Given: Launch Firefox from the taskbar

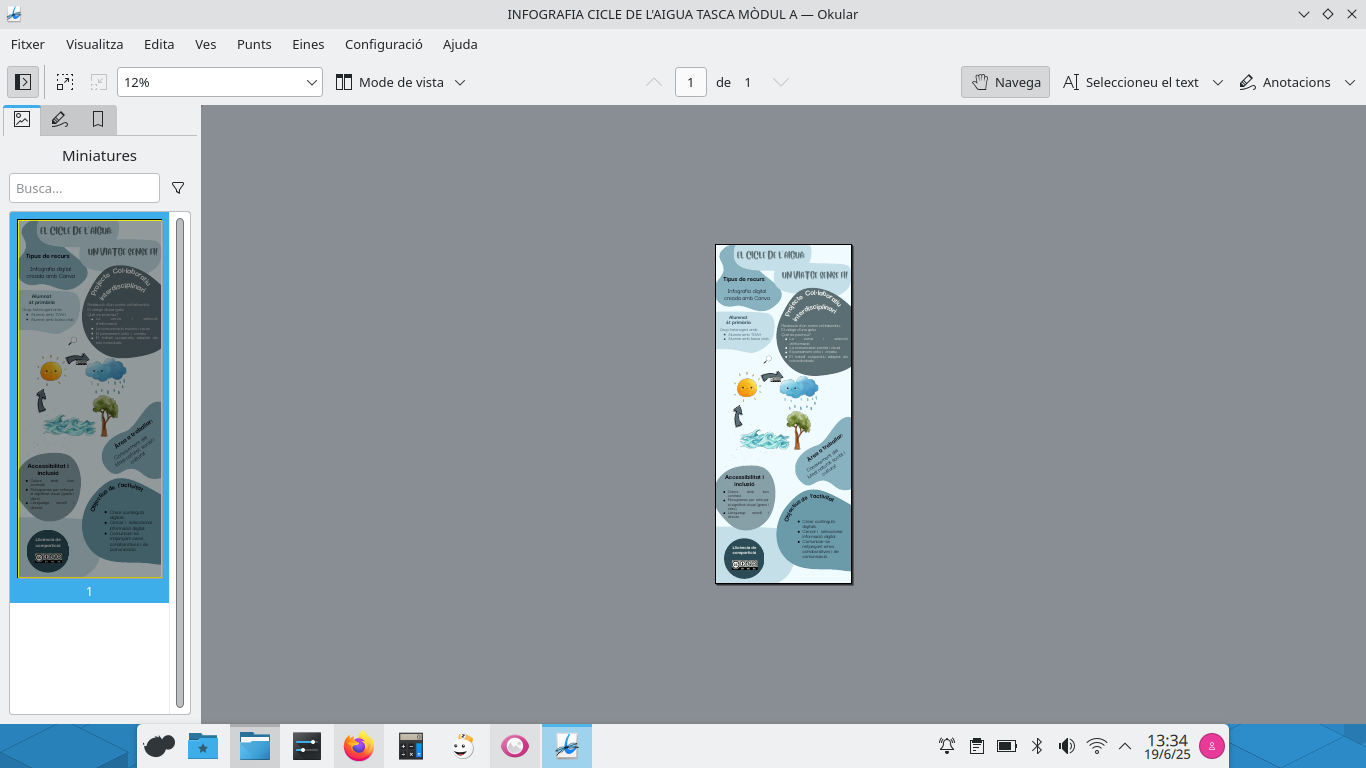Looking at the screenshot, I should tap(358, 746).
